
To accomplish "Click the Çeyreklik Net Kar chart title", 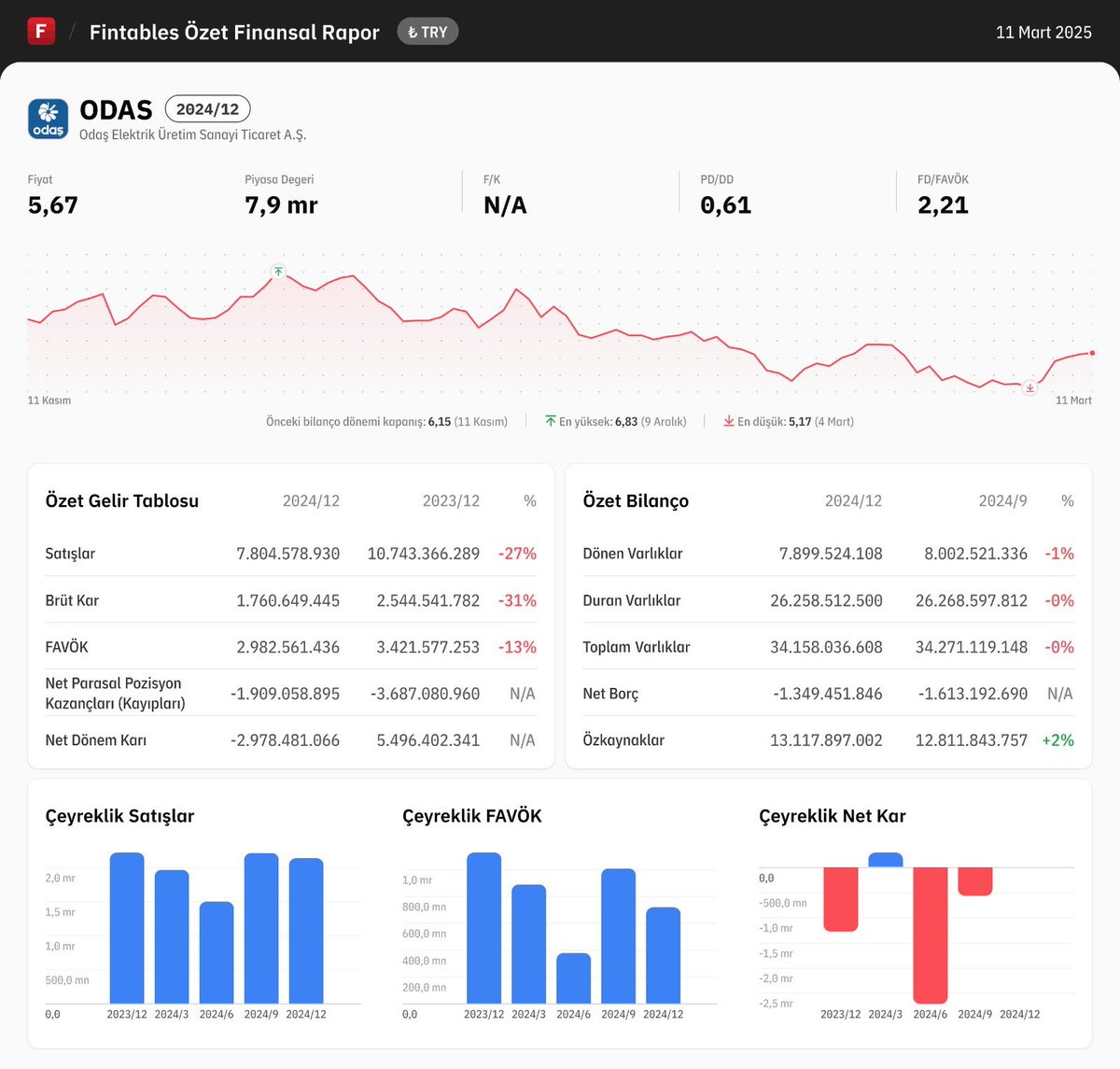I will click(x=833, y=816).
